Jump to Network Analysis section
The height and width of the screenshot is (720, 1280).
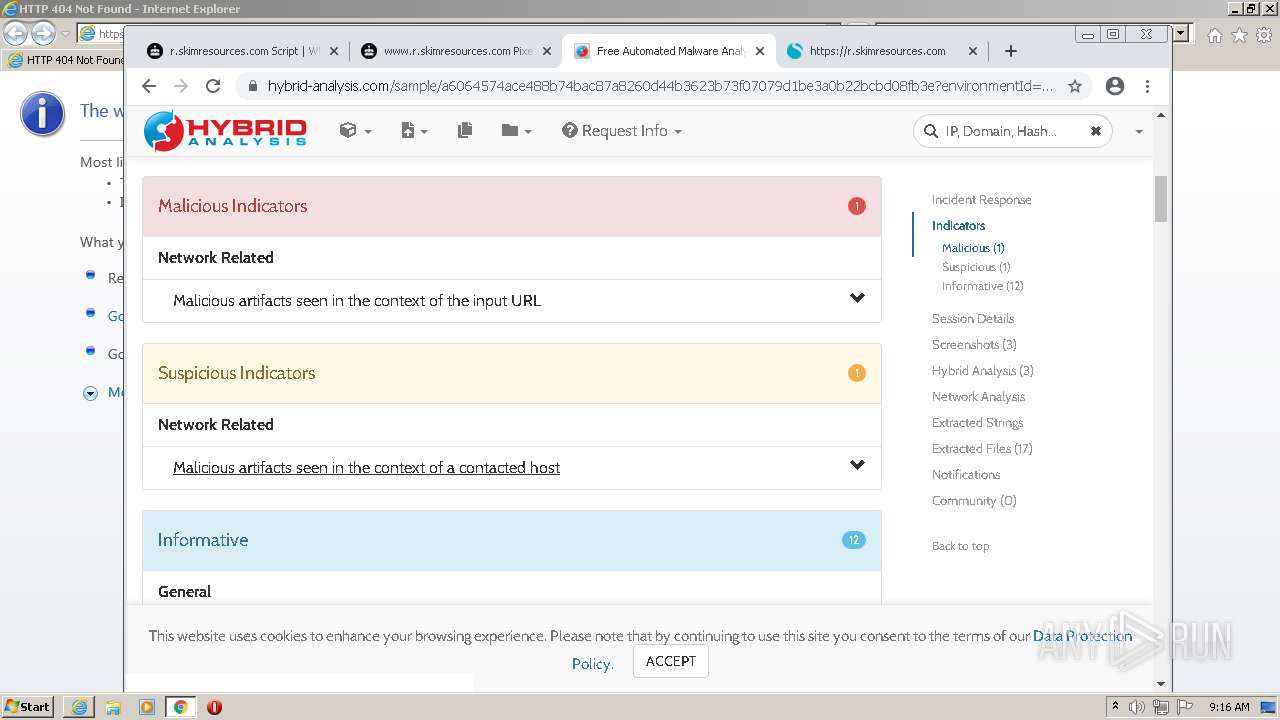pyautogui.click(x=978, y=396)
